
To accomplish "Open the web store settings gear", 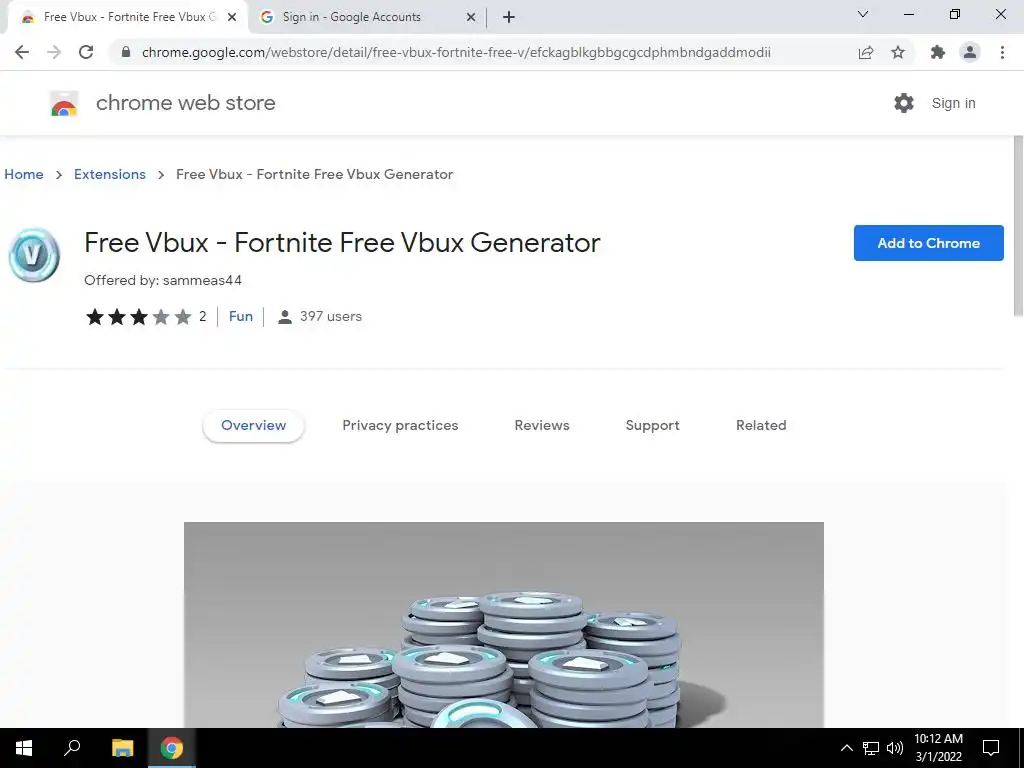I will [904, 103].
